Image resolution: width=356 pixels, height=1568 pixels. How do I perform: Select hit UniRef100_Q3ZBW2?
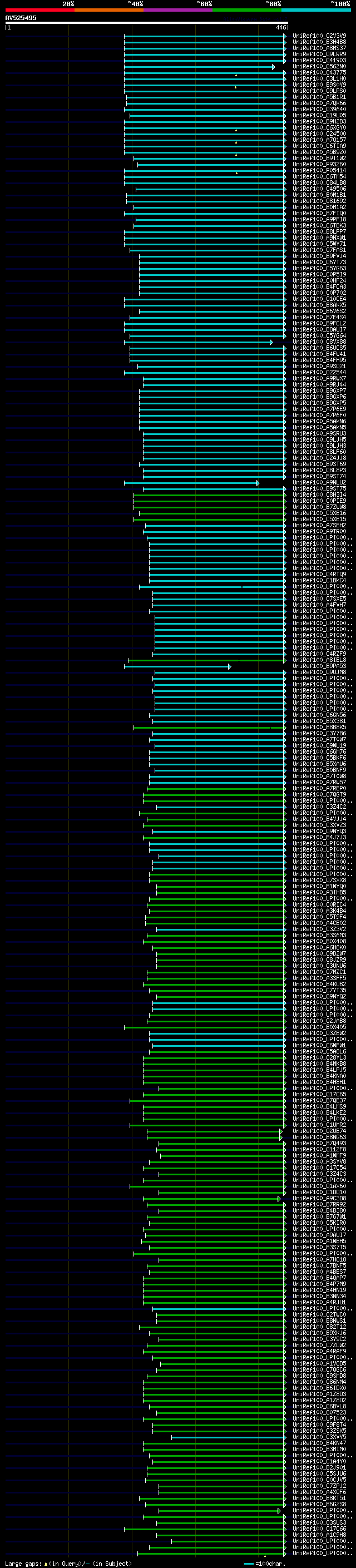(319, 1033)
